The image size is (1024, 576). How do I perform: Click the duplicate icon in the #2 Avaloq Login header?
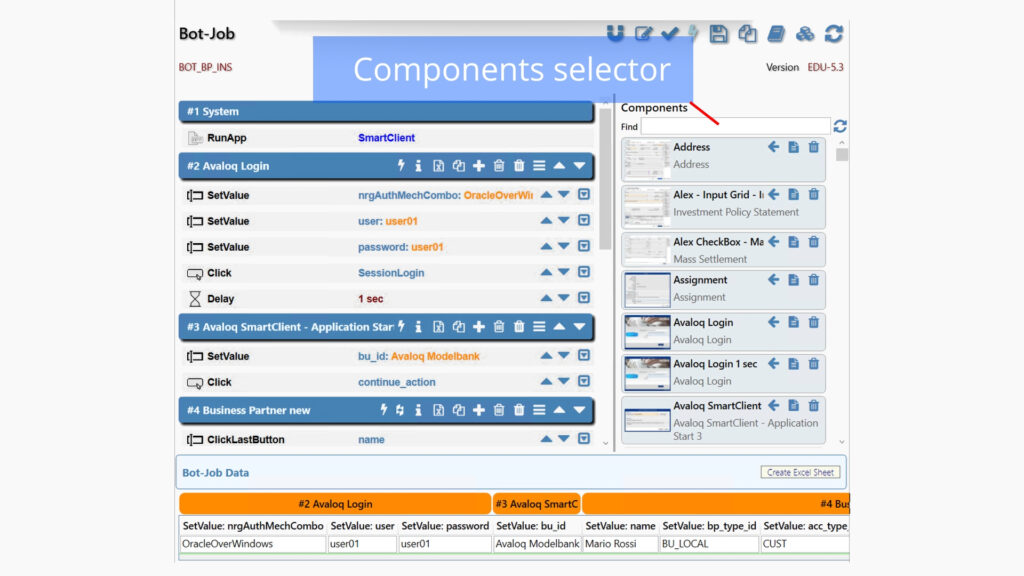458,166
